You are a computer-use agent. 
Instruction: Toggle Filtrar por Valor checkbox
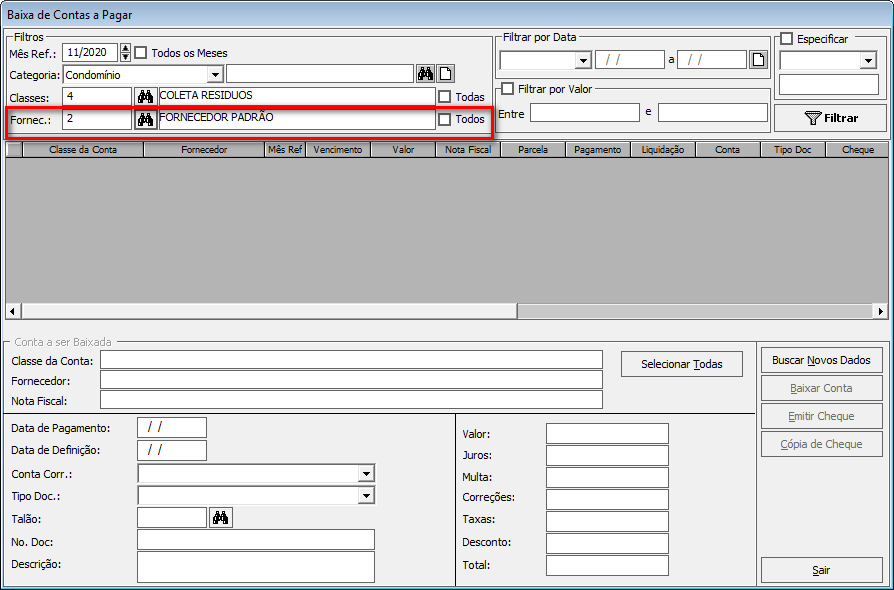(507, 89)
